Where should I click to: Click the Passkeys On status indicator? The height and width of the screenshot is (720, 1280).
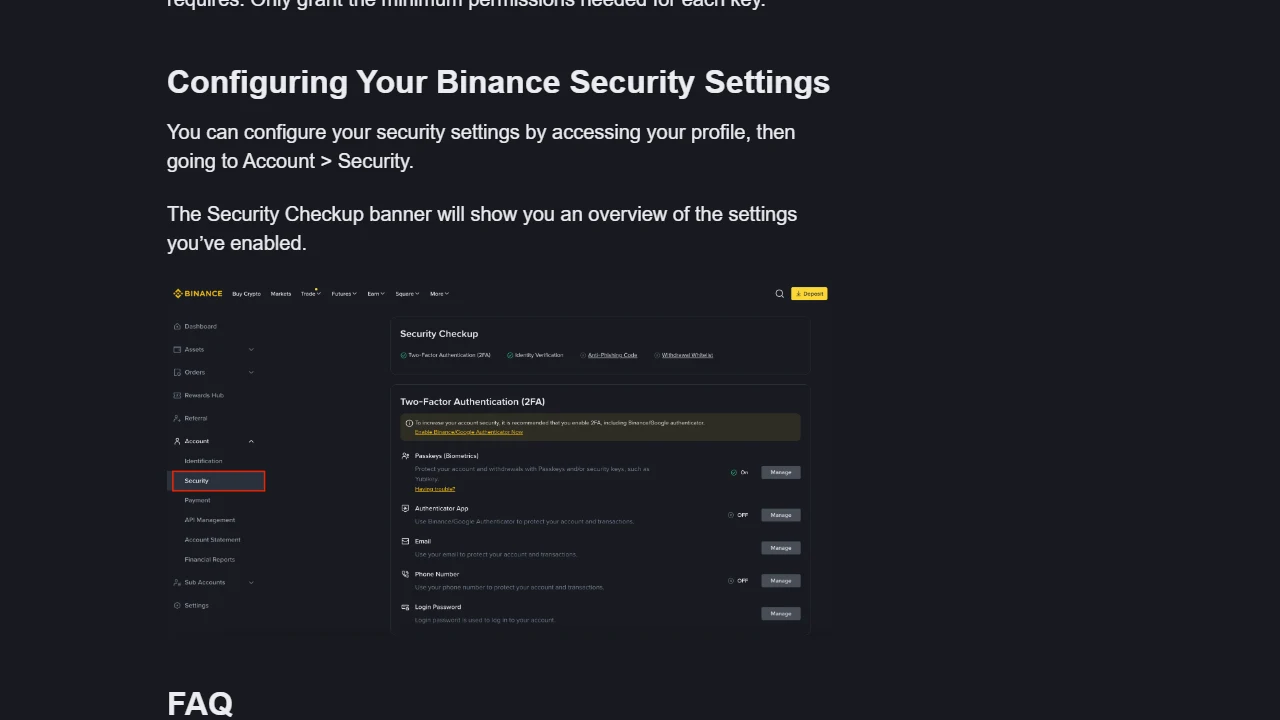[739, 472]
